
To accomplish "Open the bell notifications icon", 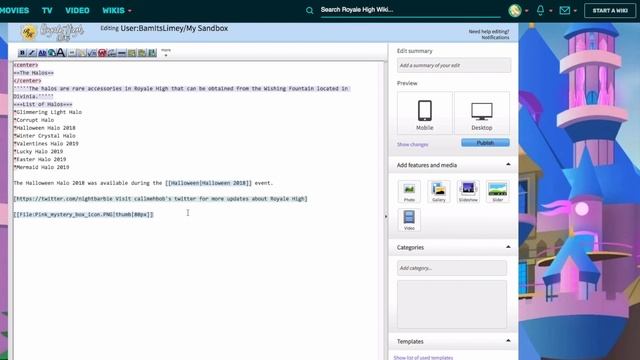I will (x=540, y=10).
